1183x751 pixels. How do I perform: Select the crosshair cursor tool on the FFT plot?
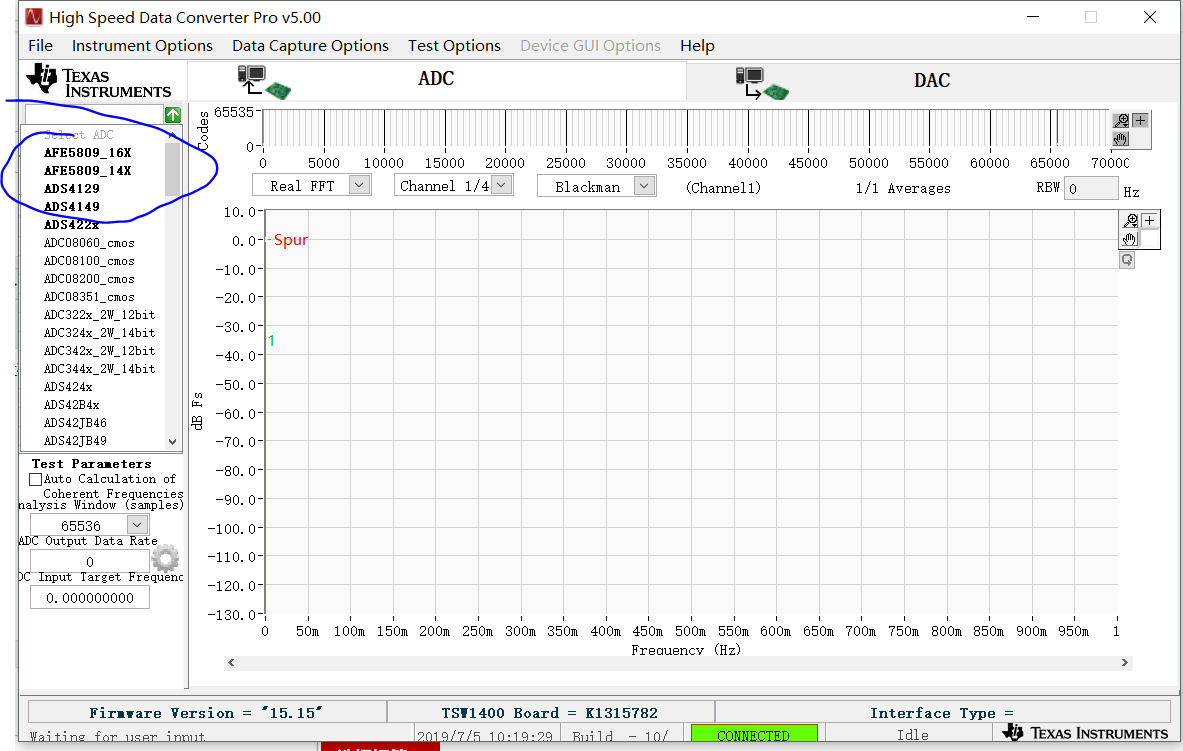click(x=1149, y=220)
